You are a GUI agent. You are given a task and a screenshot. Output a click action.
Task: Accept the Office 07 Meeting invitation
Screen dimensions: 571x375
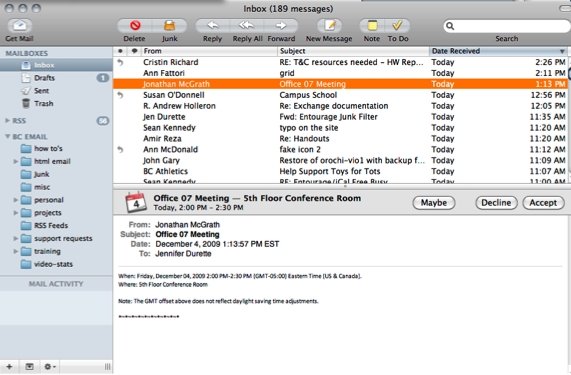point(543,203)
